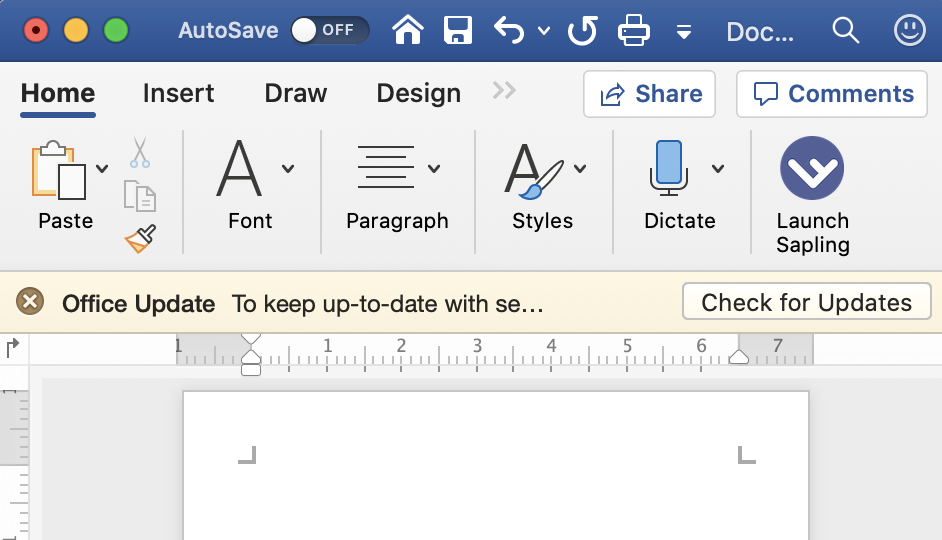Expand the Dictate language dropdown

(x=718, y=169)
